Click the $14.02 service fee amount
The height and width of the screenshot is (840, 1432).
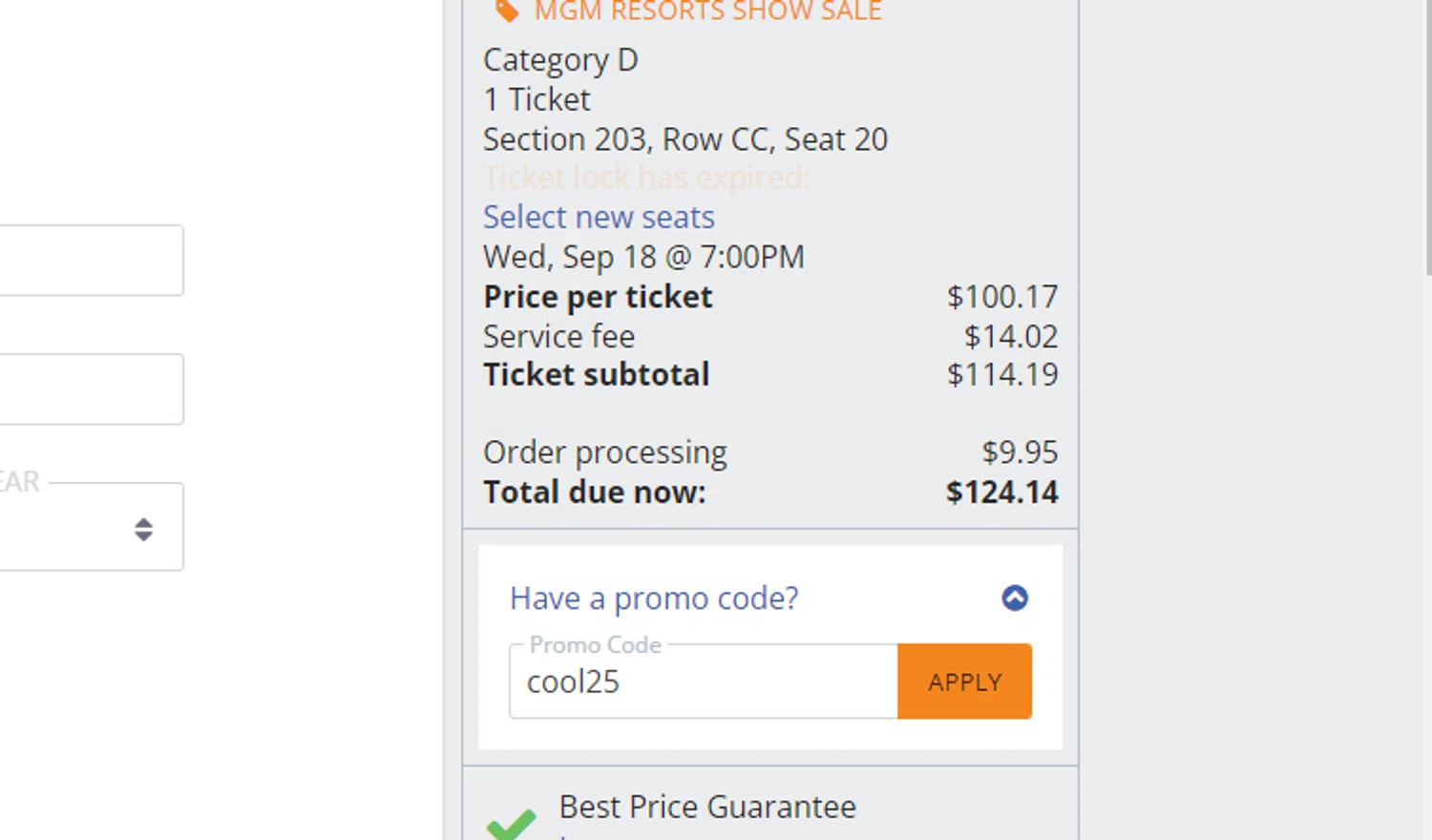pos(1011,337)
